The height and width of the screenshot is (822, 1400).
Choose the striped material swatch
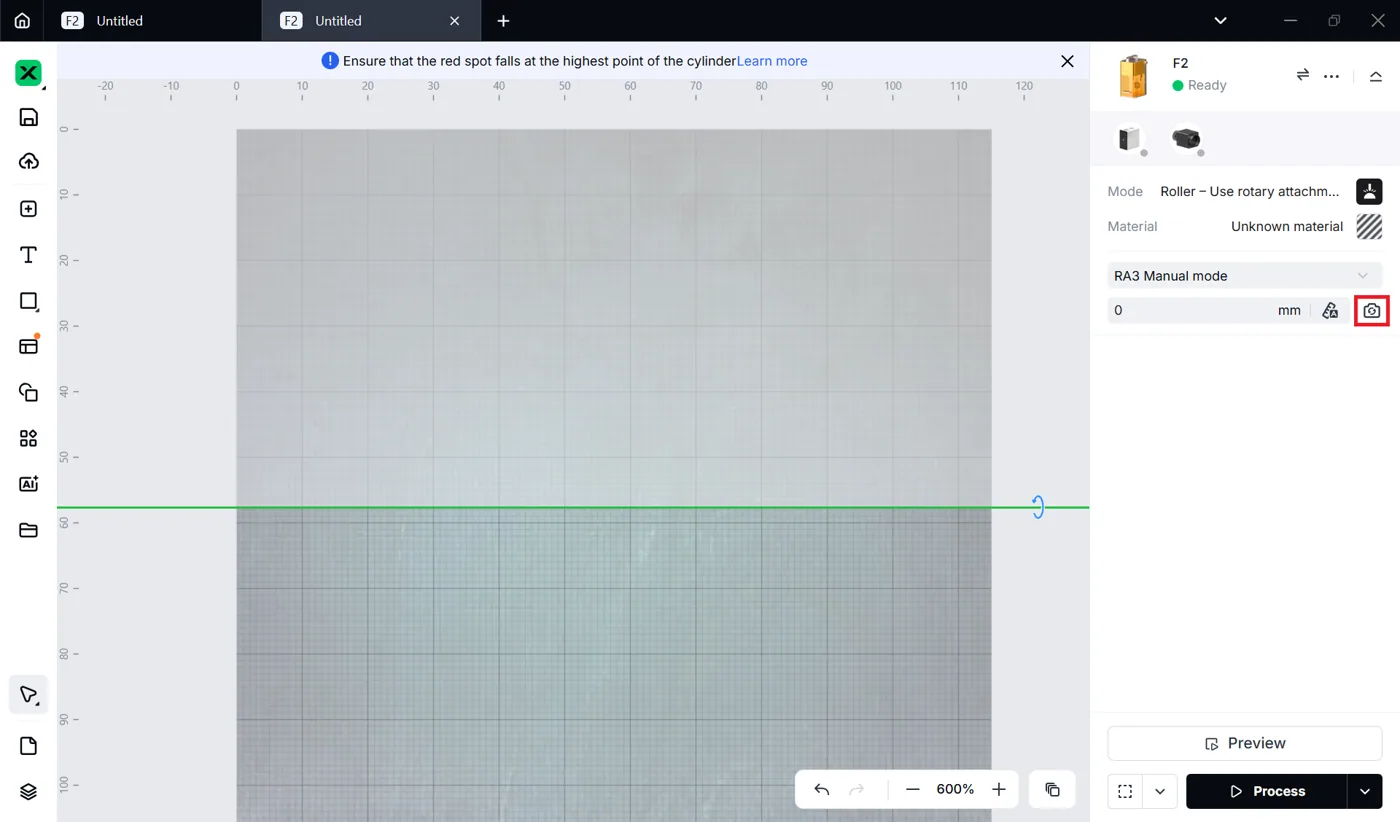[x=1369, y=226]
